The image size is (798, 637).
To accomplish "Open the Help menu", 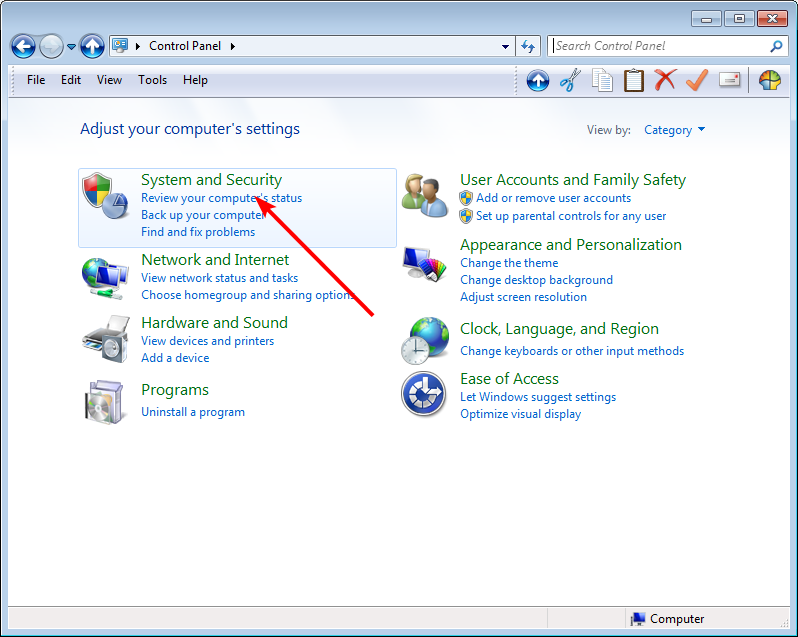I will (195, 80).
